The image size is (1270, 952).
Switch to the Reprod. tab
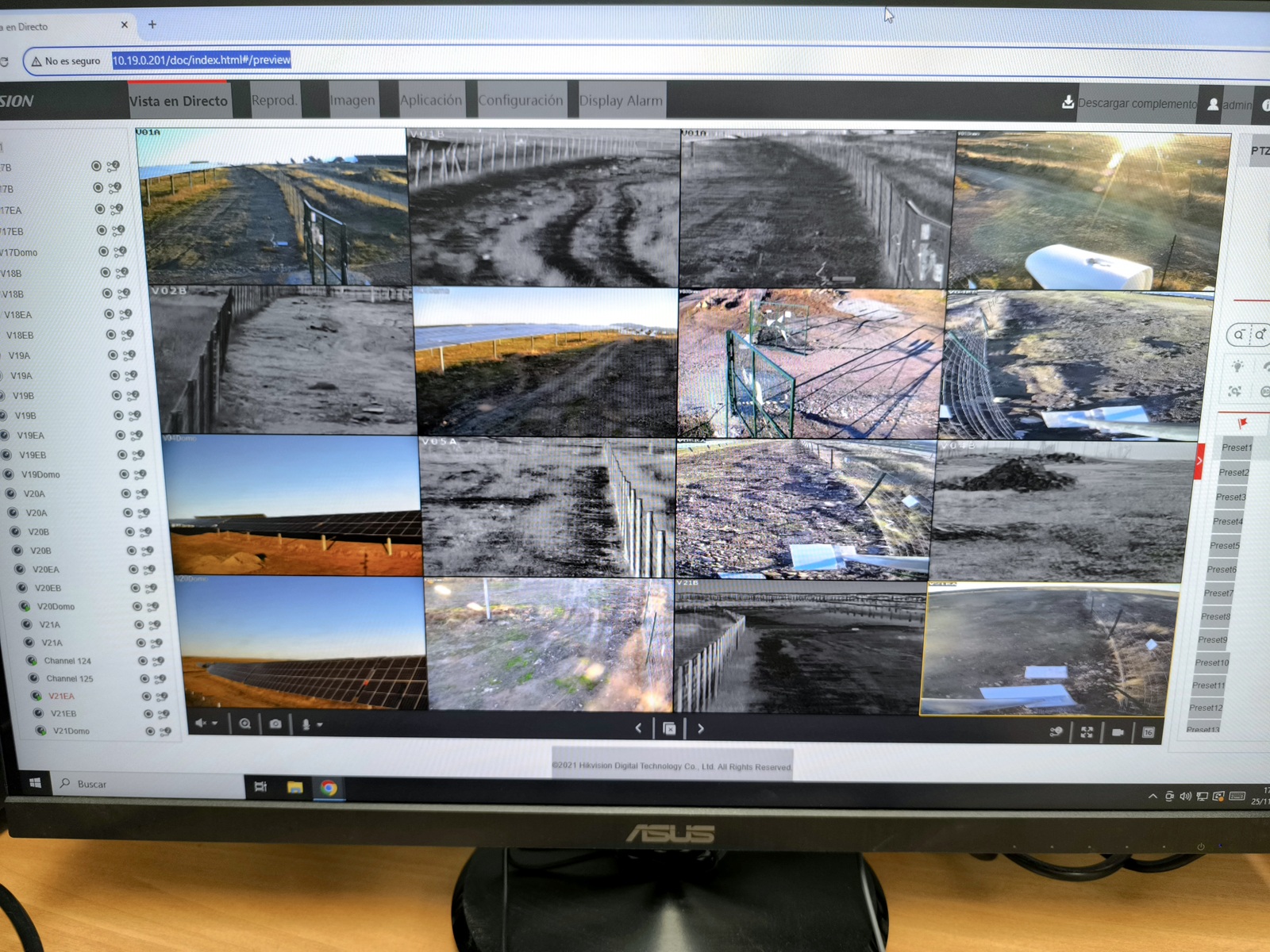point(274,101)
